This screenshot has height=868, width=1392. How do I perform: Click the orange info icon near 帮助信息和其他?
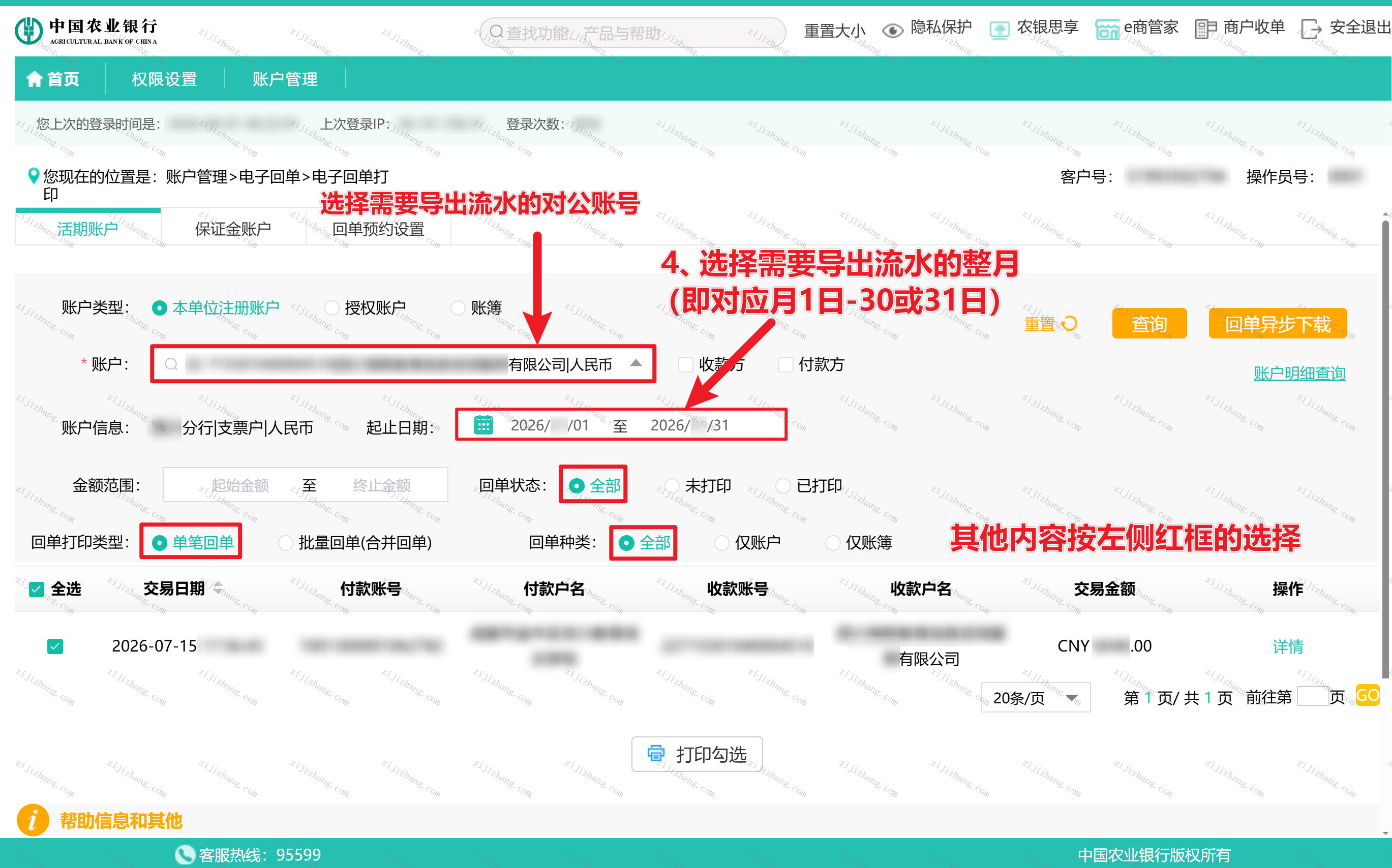point(33,820)
